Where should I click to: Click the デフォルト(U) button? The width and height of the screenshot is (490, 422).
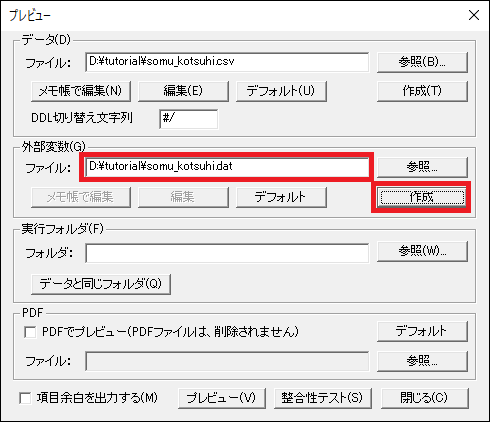[x=281, y=91]
